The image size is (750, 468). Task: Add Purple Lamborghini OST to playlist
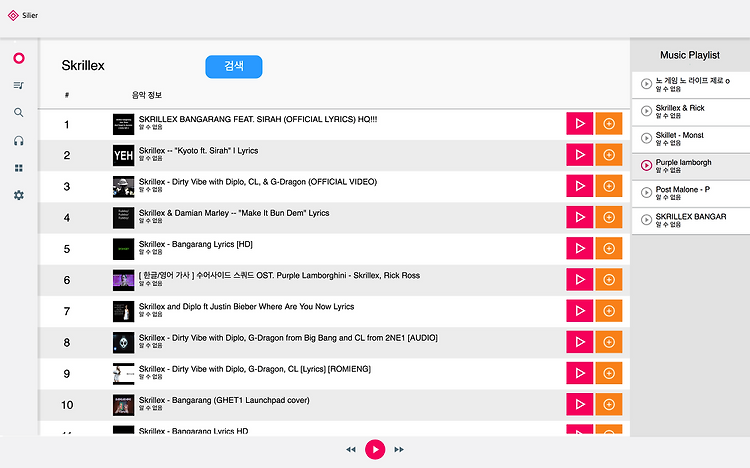point(609,279)
